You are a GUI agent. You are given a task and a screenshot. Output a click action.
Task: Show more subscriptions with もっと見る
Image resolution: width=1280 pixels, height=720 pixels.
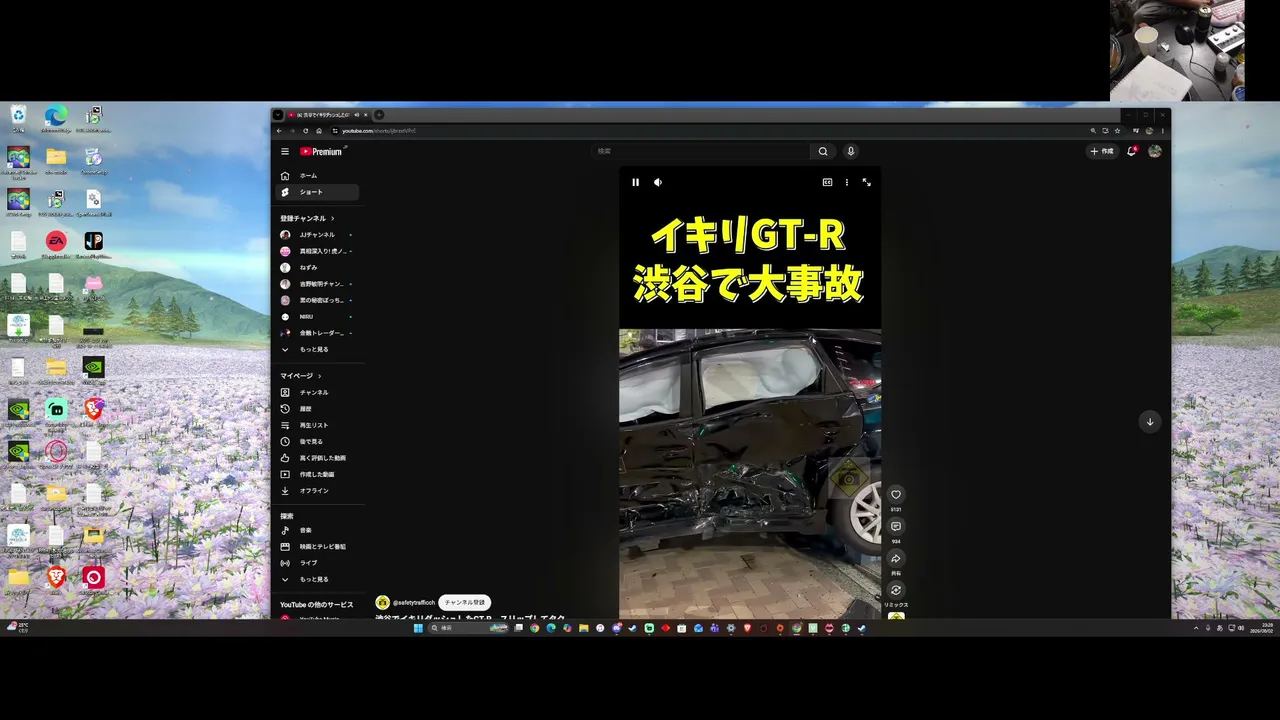316,350
